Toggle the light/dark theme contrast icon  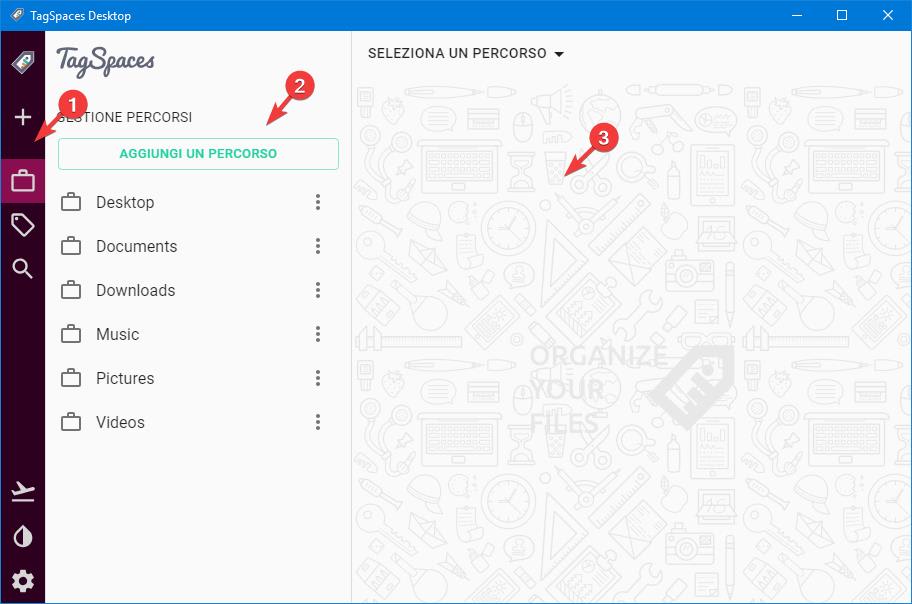tap(23, 537)
